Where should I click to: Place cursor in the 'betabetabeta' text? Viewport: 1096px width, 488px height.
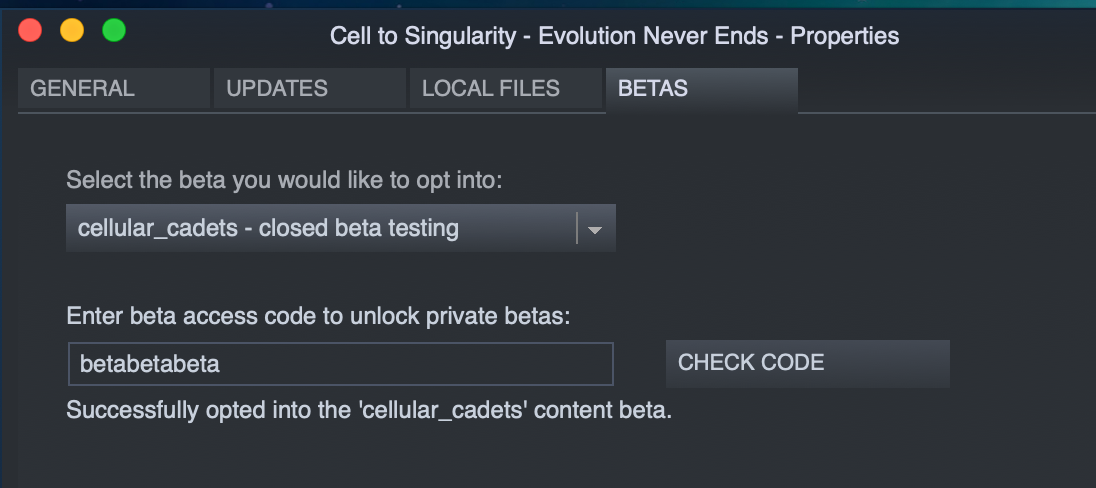coord(150,364)
